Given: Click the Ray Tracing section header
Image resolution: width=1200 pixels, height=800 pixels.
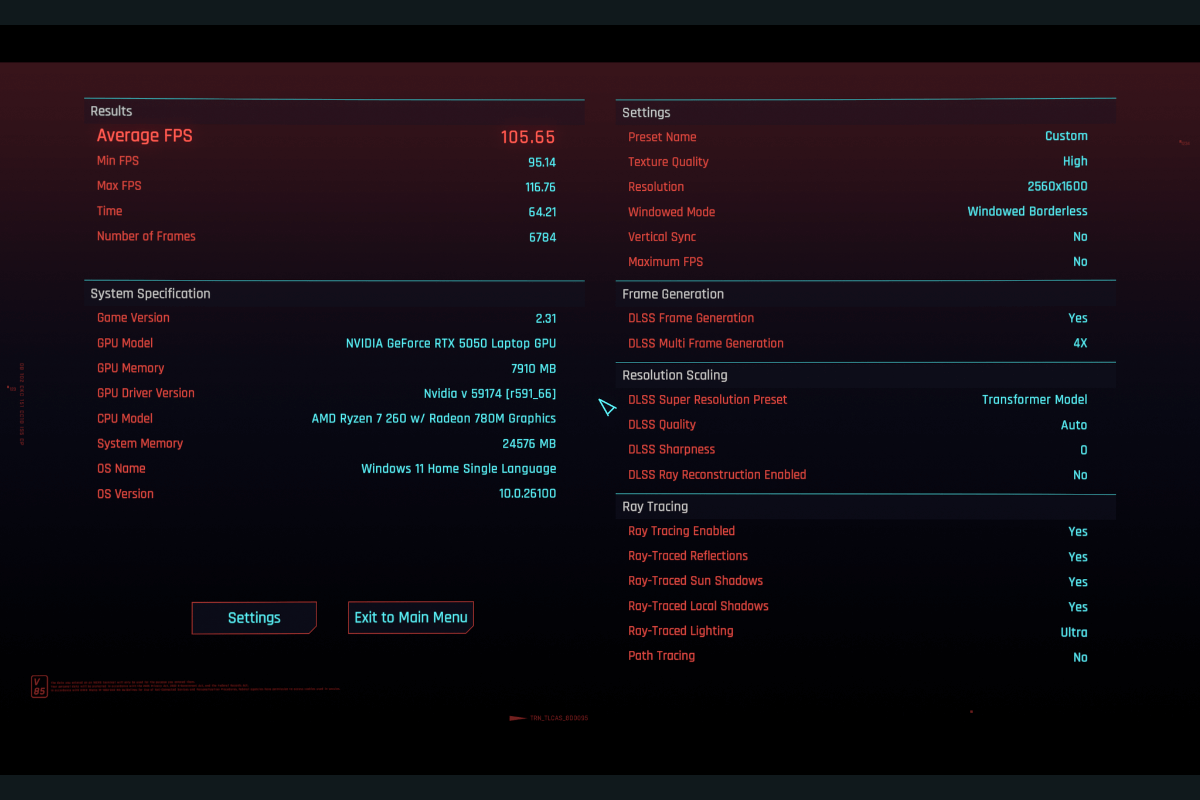Looking at the screenshot, I should click(655, 506).
